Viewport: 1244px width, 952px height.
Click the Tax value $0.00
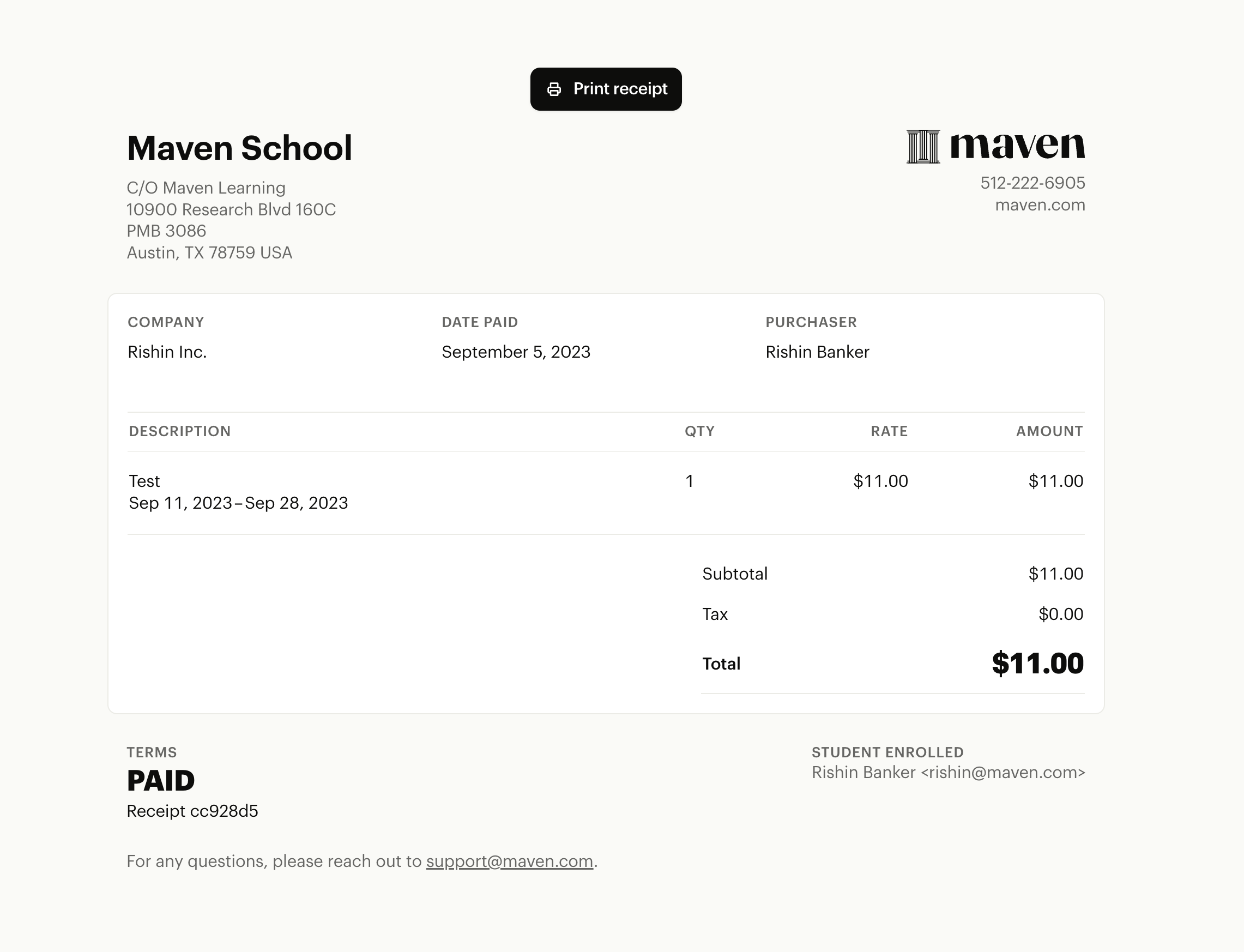click(1060, 614)
